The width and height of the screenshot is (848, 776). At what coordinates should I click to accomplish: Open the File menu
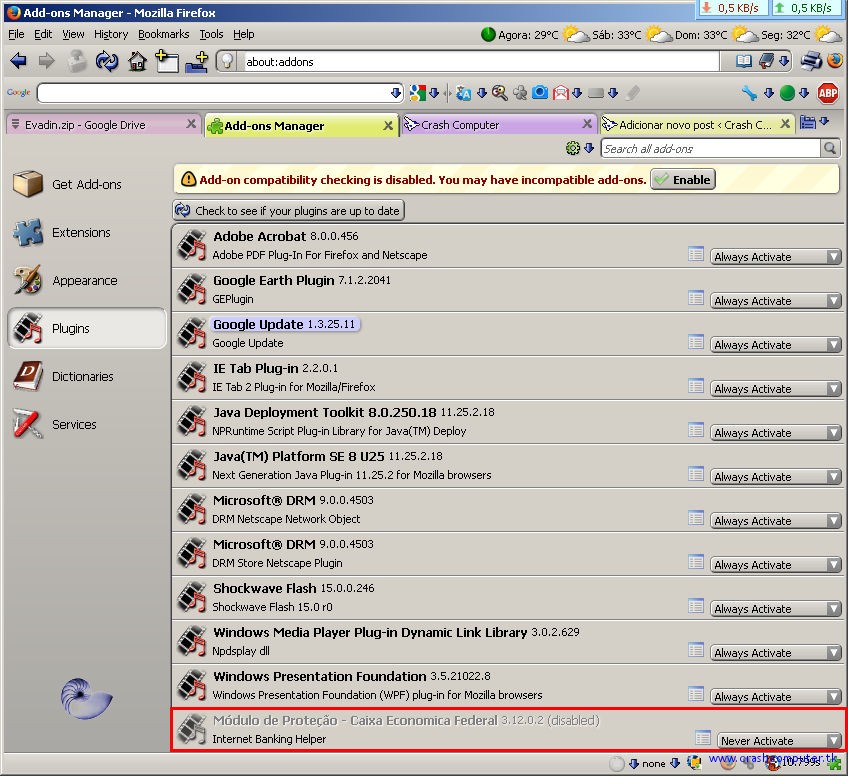[16, 34]
